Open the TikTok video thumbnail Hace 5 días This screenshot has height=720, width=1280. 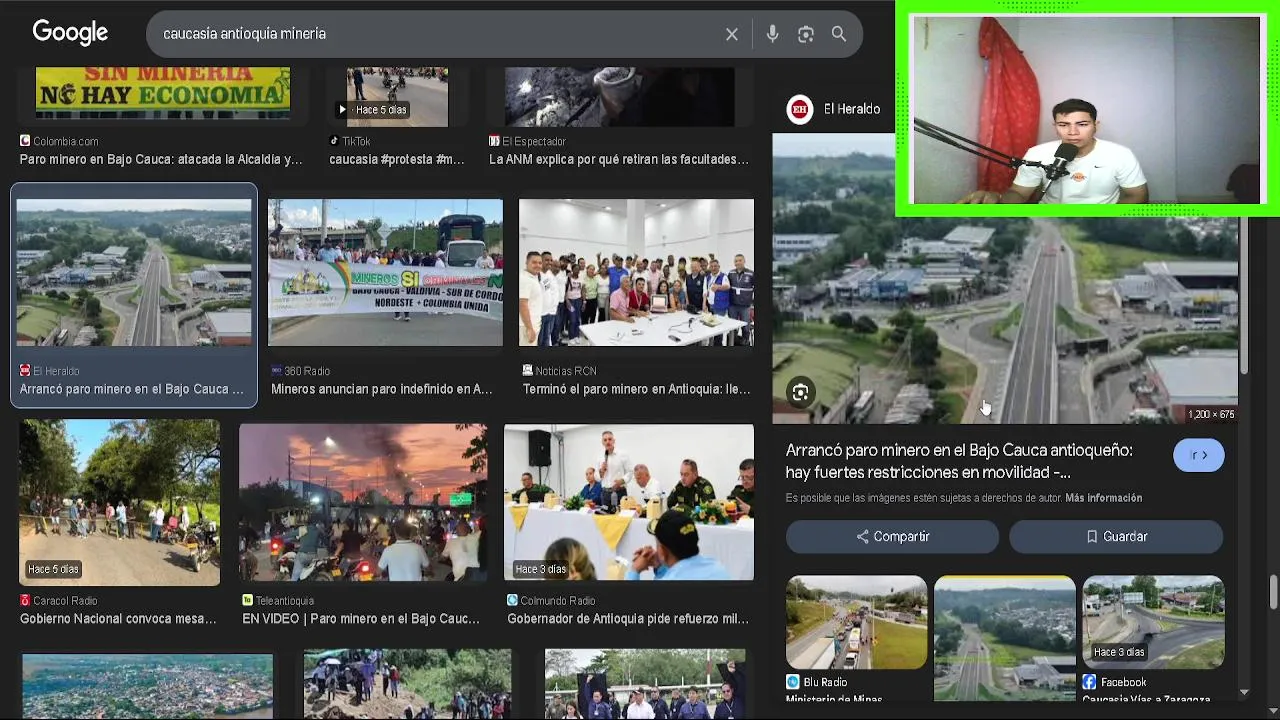(397, 96)
